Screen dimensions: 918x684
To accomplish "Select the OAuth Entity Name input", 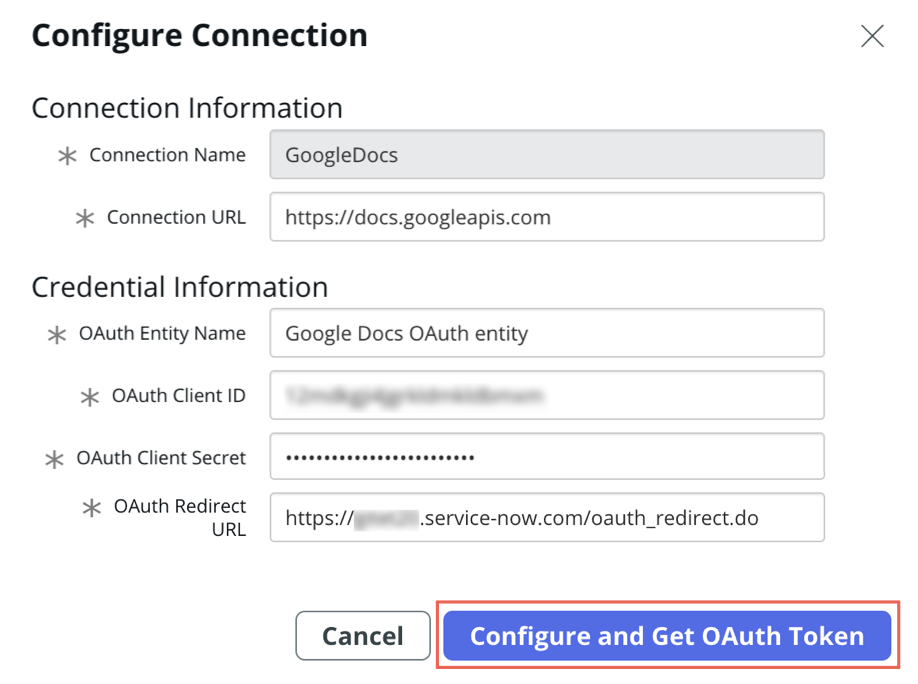I will 547,333.
